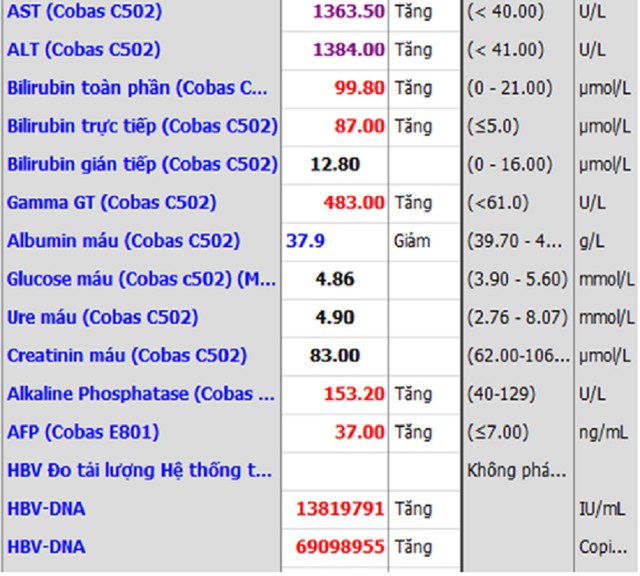
Task: Click the Creatinin máu test name
Action: point(126,356)
